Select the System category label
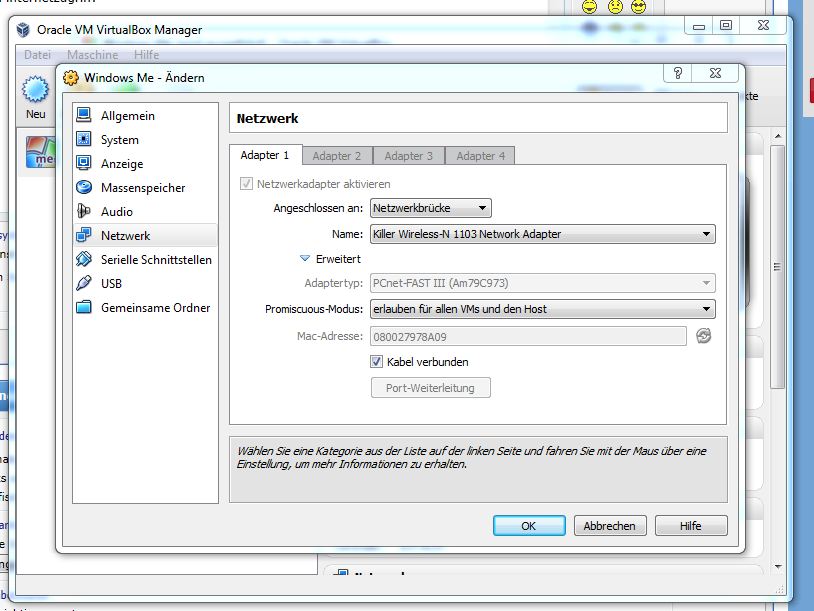The height and width of the screenshot is (611, 814). pos(119,140)
